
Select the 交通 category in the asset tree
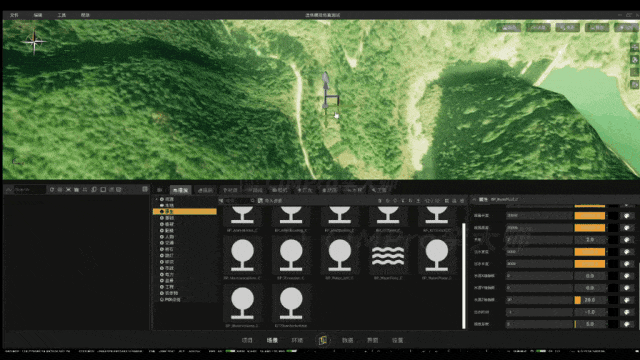pos(169,243)
